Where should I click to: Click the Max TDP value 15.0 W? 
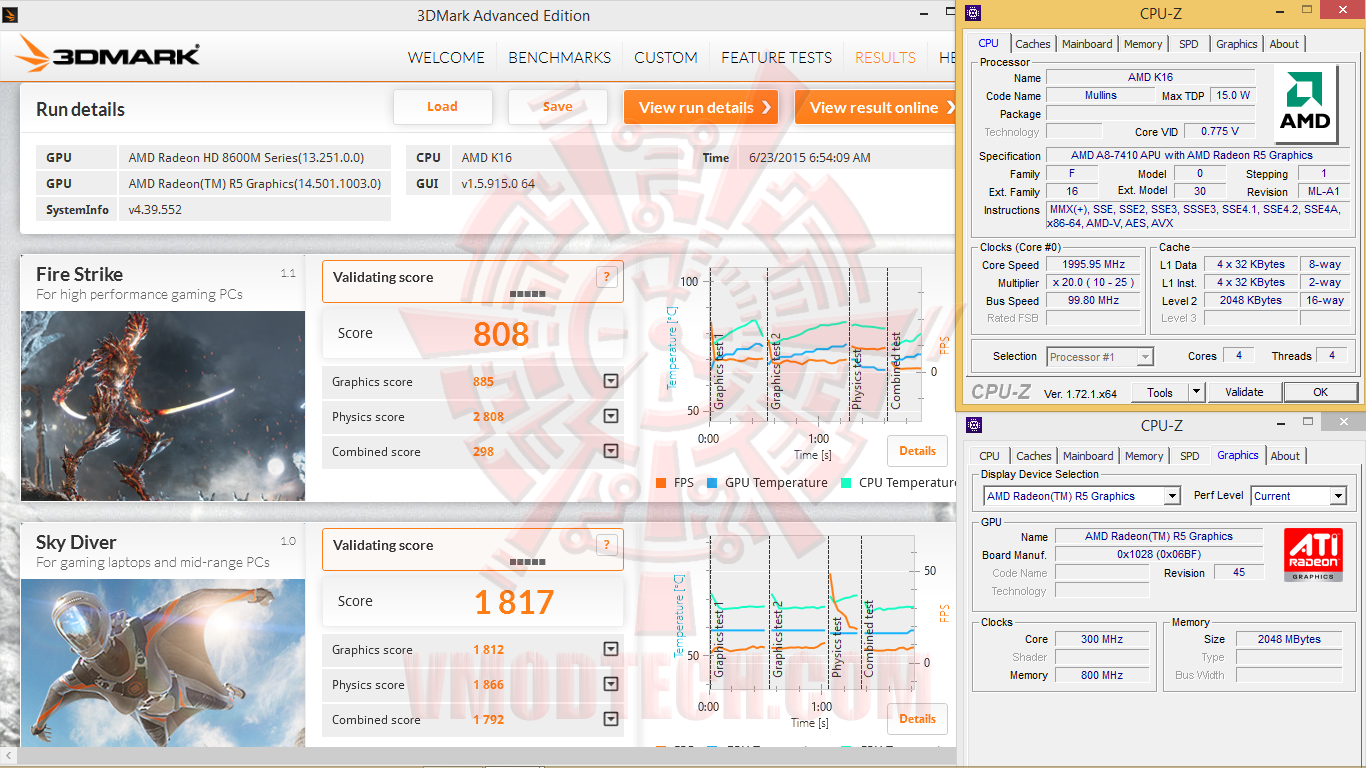click(x=1232, y=96)
